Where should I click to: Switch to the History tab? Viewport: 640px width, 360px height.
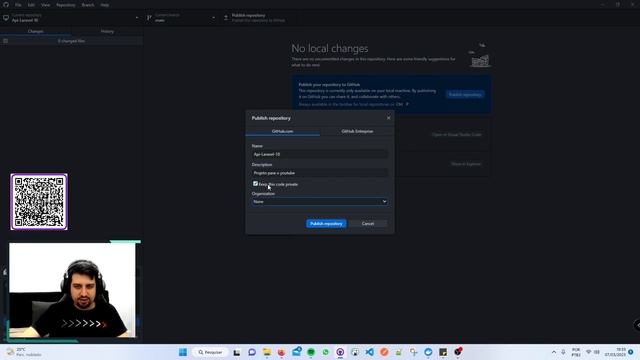pos(107,31)
